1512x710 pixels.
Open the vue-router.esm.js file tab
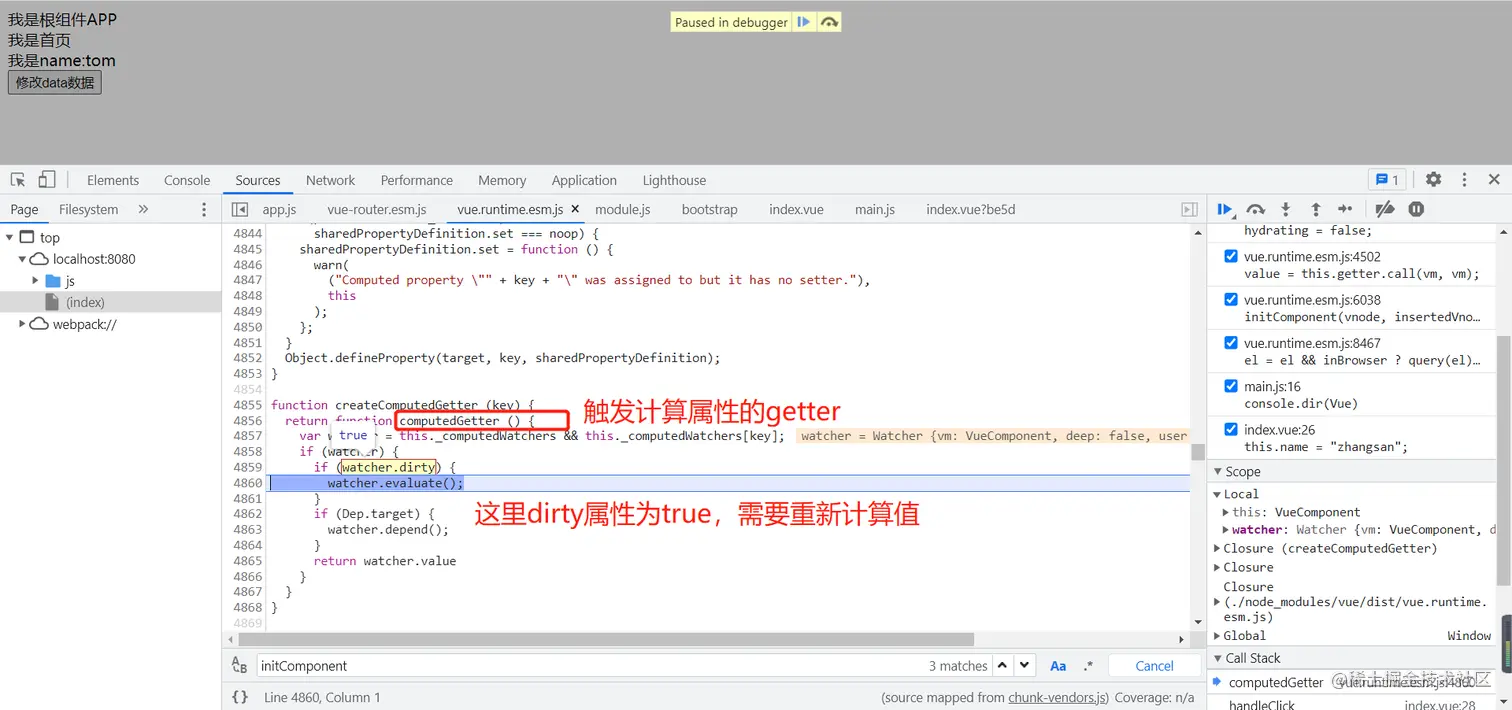pyautogui.click(x=377, y=209)
